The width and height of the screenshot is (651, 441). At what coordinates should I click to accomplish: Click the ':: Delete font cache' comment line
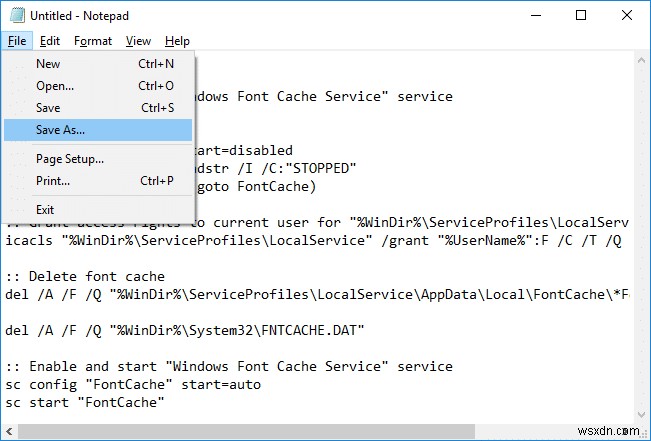click(x=84, y=276)
